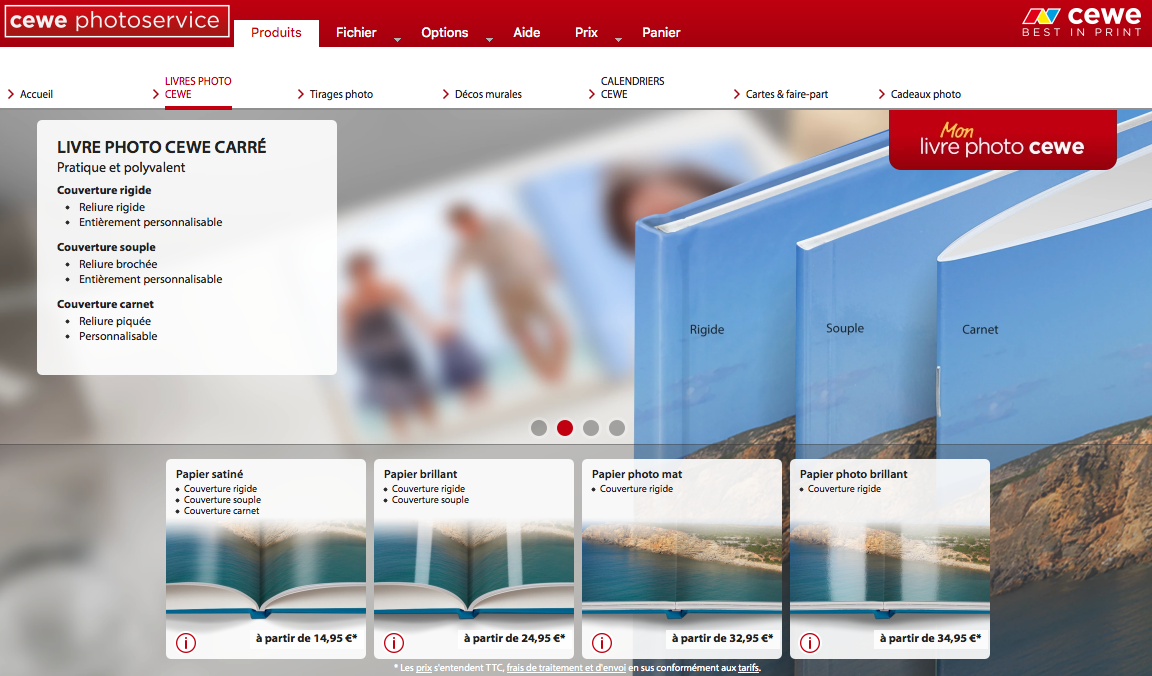1152x676 pixels.
Task: Select the active red carousel dot
Action: (565, 428)
